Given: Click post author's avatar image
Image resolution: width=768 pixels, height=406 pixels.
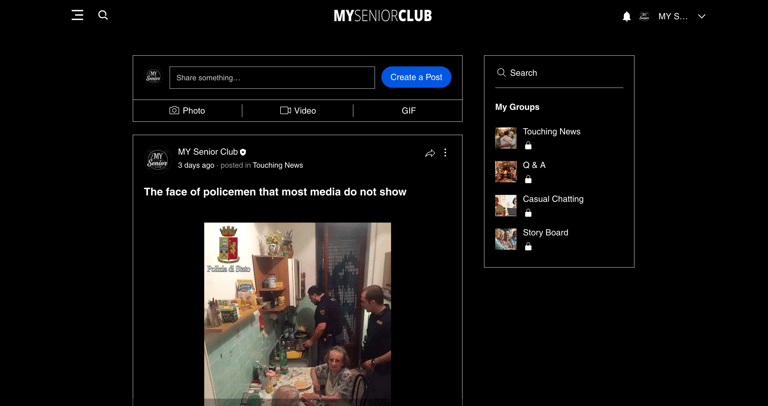Looking at the screenshot, I should click(158, 160).
